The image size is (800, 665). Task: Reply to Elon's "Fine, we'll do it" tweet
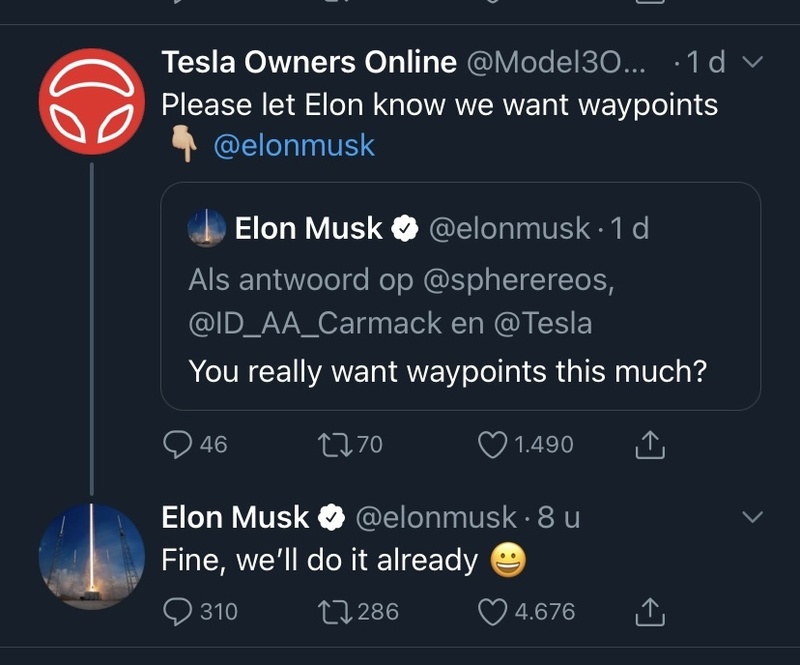178,610
